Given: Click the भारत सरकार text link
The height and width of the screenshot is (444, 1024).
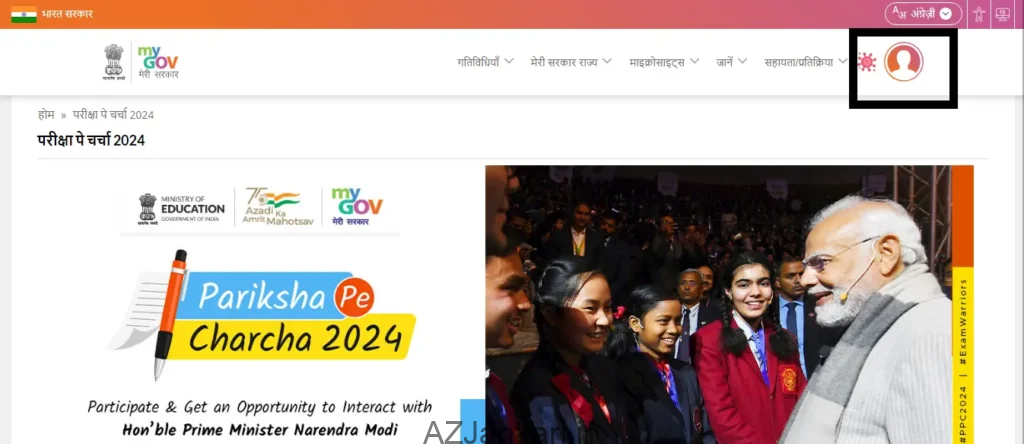Looking at the screenshot, I should pos(67,14).
